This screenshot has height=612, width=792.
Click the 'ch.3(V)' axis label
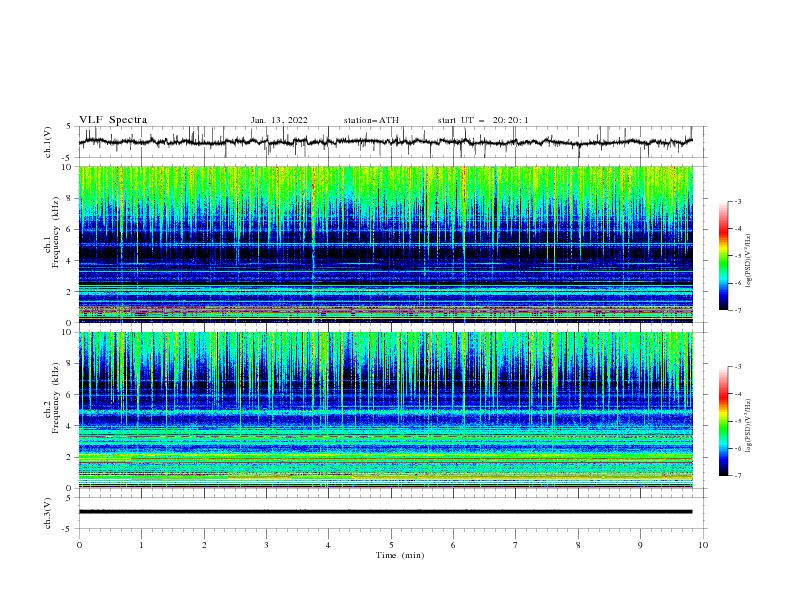click(48, 513)
